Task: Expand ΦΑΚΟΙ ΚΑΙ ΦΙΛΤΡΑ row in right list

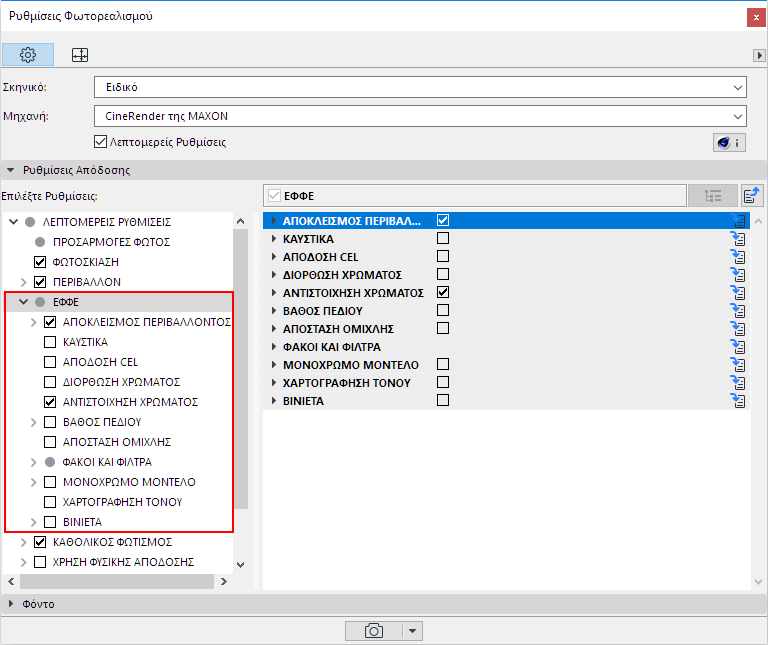Action: pyautogui.click(x=274, y=347)
